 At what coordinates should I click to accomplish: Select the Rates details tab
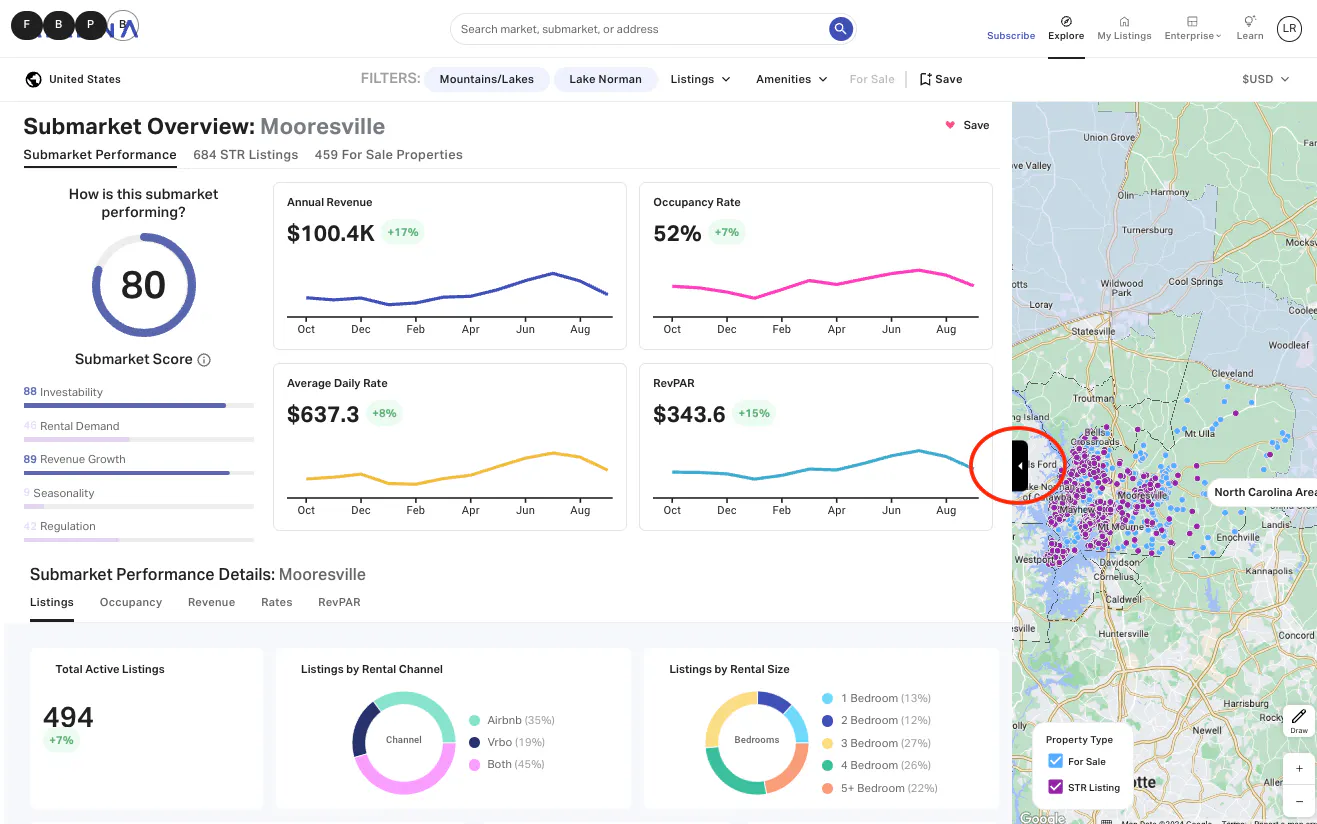[276, 602]
